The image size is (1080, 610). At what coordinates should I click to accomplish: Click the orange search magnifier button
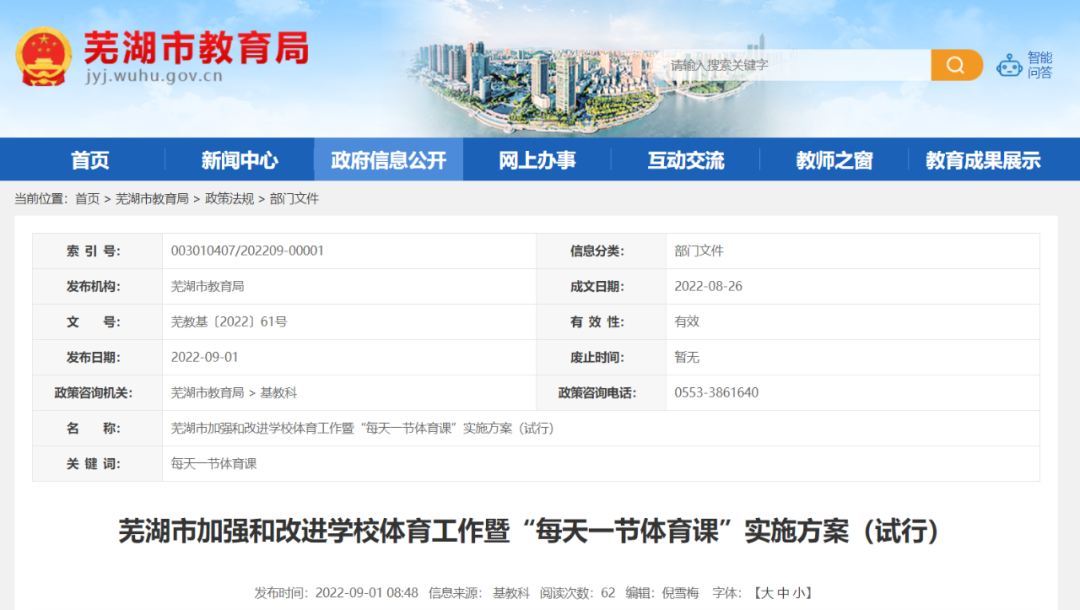click(956, 66)
